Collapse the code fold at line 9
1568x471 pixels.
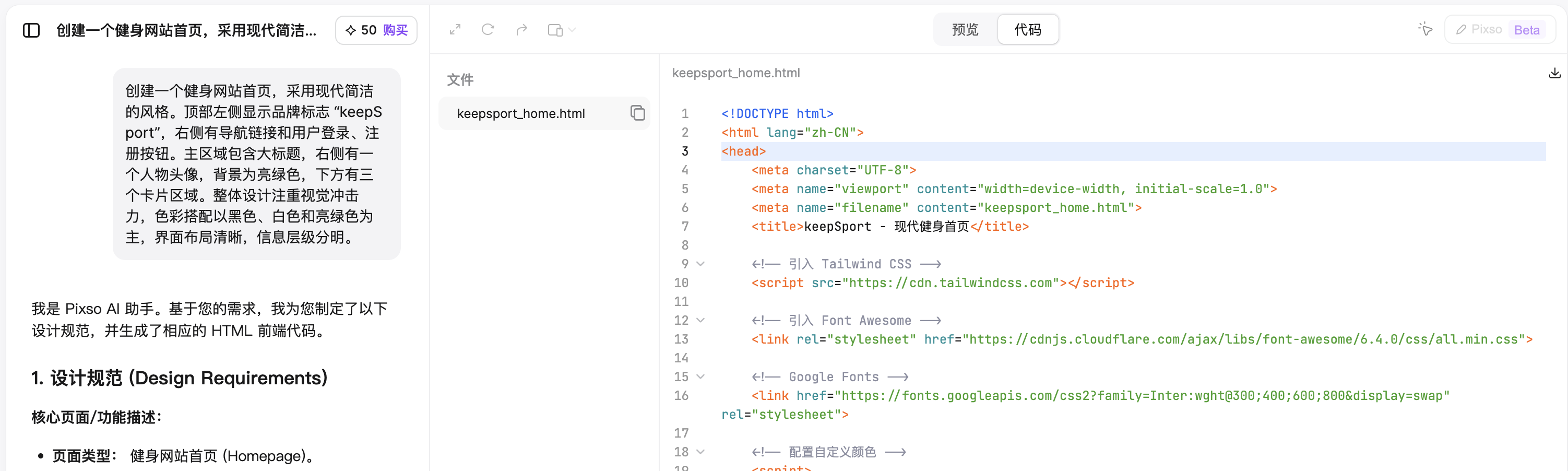click(700, 264)
